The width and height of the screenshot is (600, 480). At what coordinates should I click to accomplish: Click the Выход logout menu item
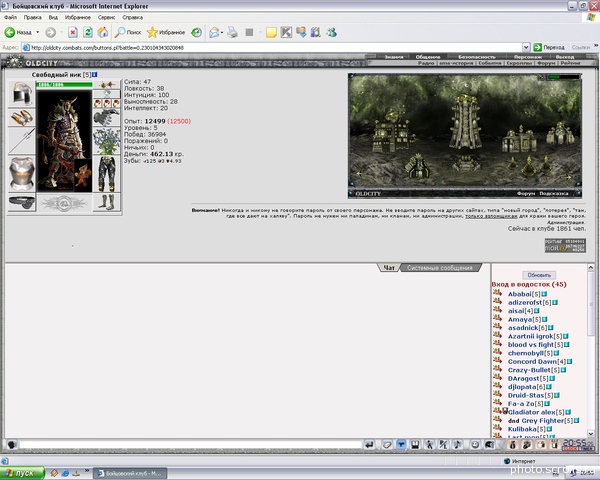pyautogui.click(x=565, y=57)
